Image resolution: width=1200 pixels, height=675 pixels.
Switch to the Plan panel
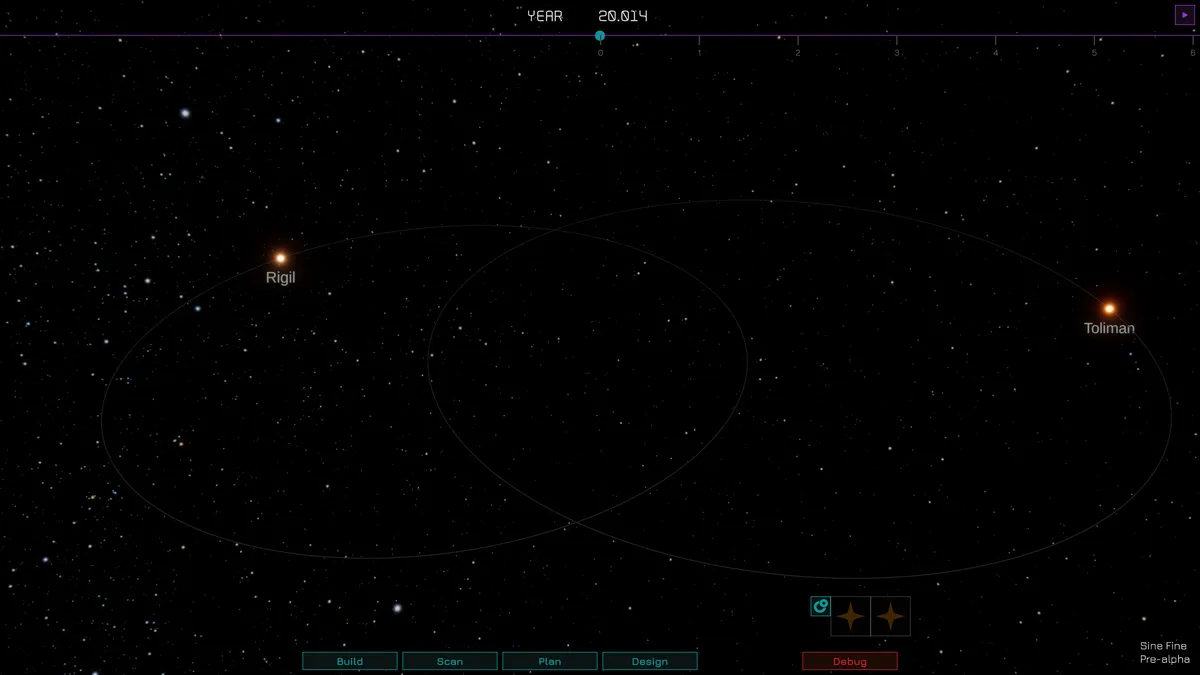point(550,661)
